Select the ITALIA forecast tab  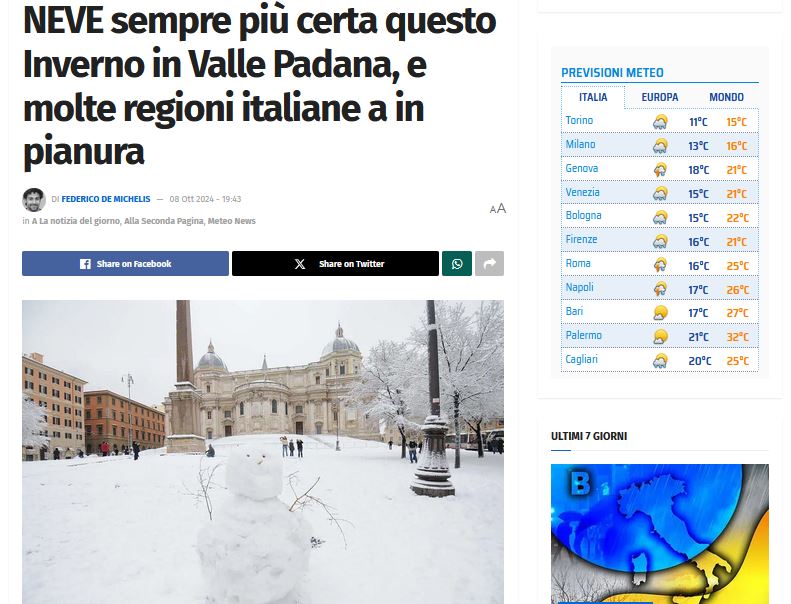[x=593, y=97]
